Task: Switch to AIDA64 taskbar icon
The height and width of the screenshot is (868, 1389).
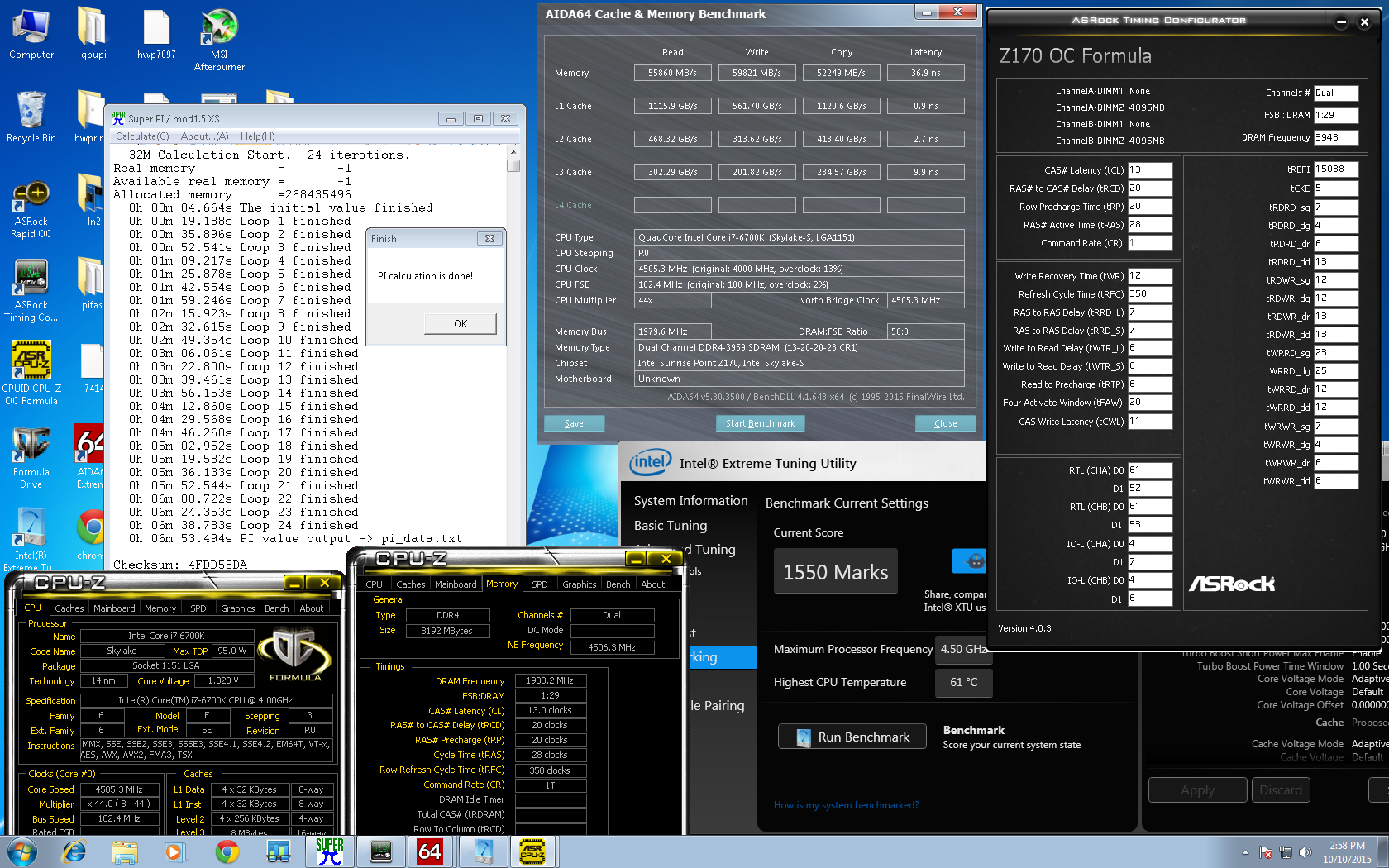Action: pyautogui.click(x=430, y=851)
